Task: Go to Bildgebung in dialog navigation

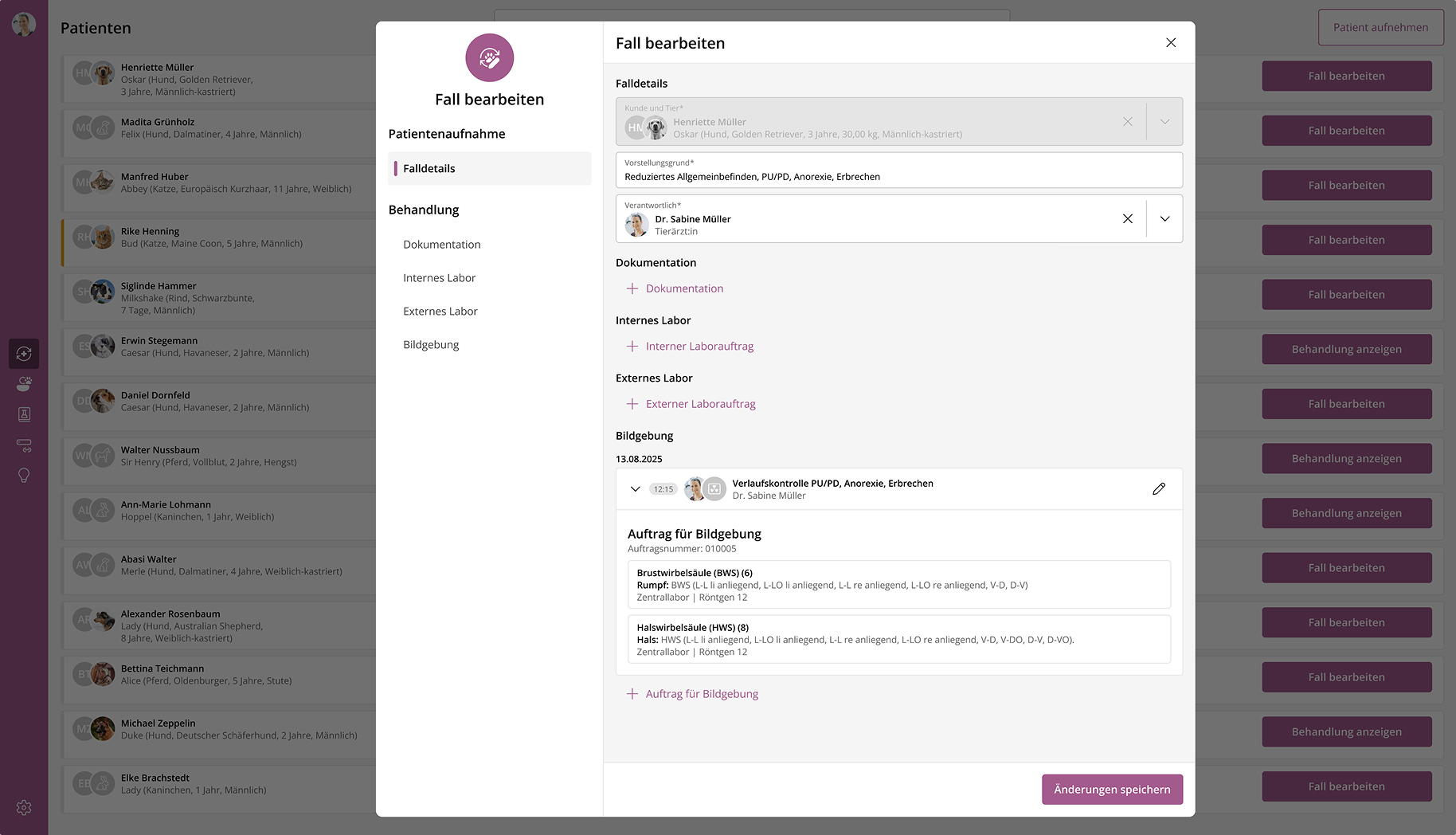Action: pyautogui.click(x=431, y=345)
